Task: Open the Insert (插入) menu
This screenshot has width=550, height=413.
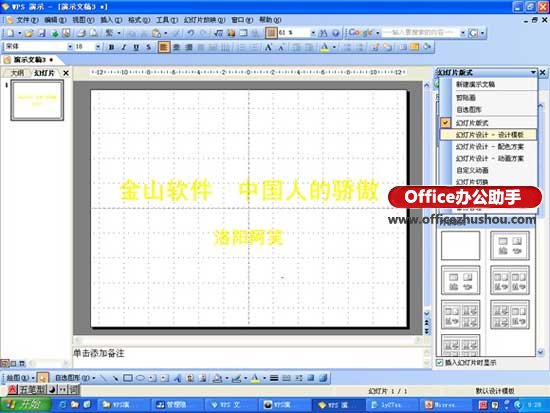Action: (111, 20)
